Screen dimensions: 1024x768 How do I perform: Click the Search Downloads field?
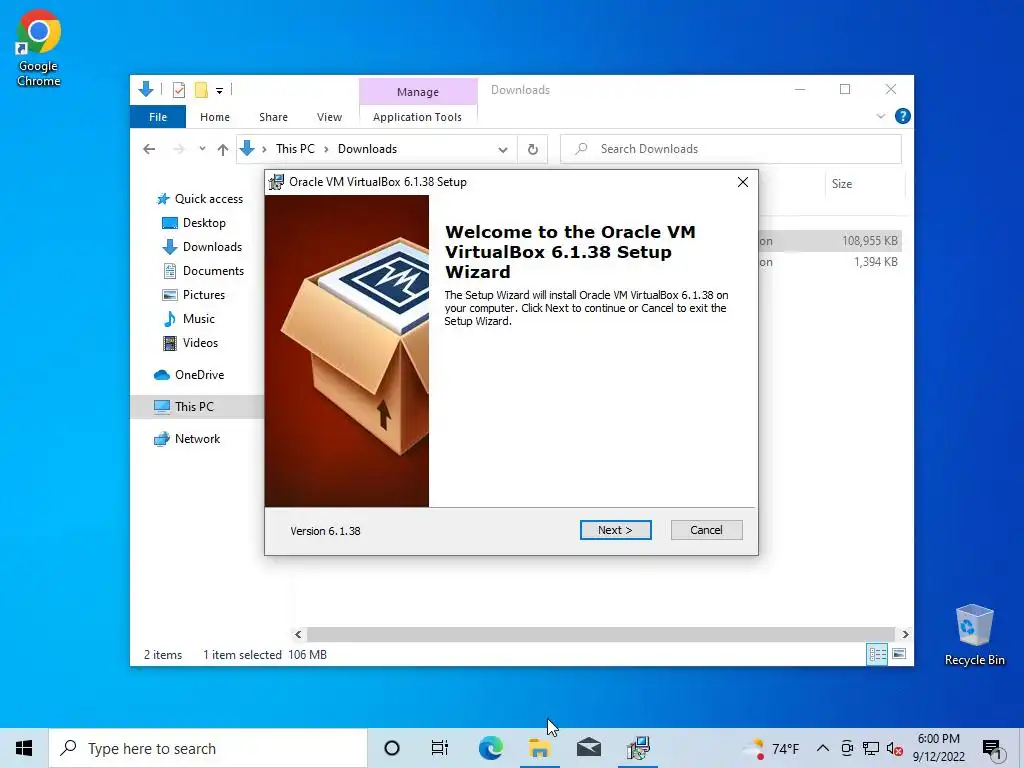(731, 149)
